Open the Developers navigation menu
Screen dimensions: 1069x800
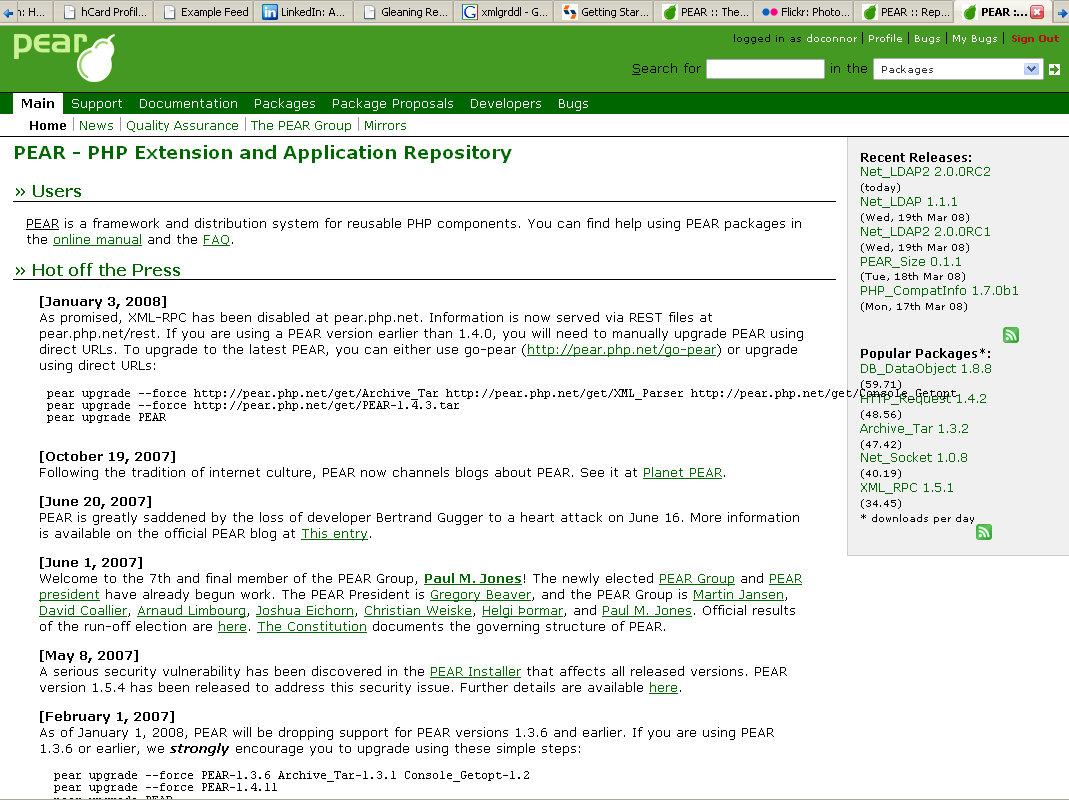[x=505, y=104]
